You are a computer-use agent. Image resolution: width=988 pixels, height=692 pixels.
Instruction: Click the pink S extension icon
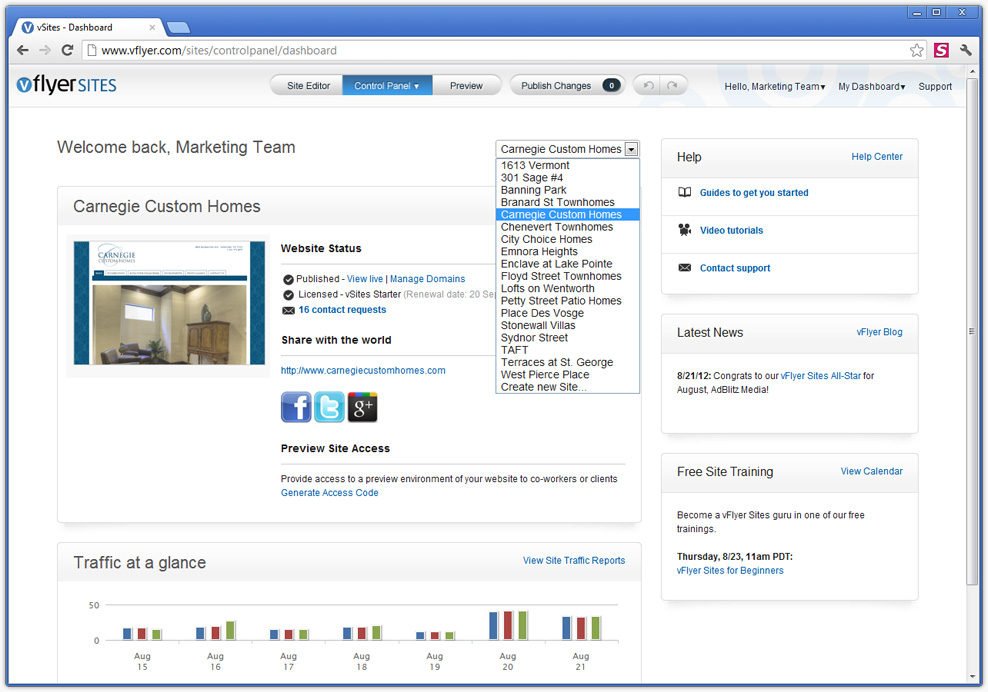(x=941, y=50)
